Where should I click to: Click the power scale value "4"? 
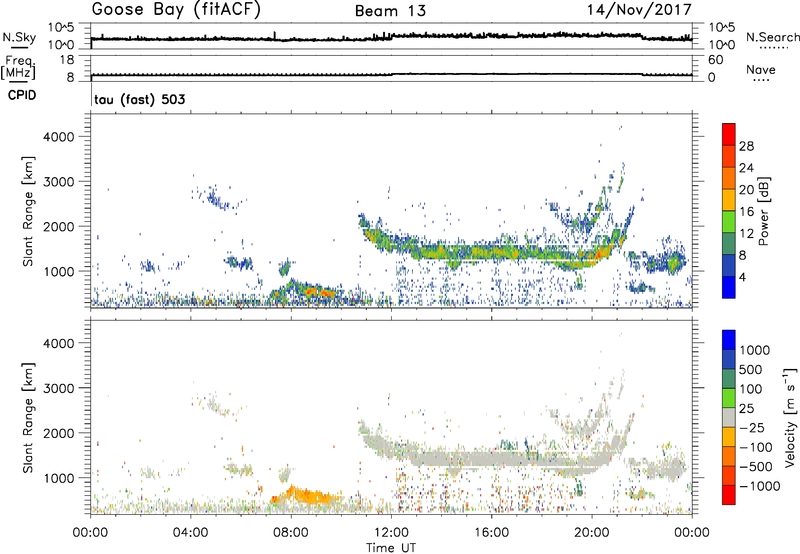pyautogui.click(x=742, y=277)
